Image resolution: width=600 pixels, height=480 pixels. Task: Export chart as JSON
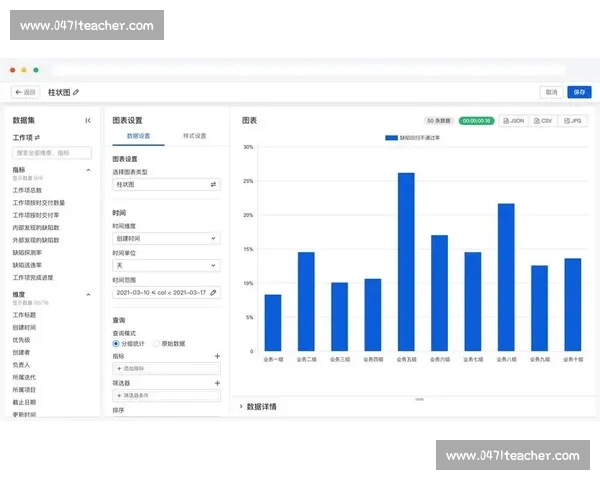pos(514,120)
